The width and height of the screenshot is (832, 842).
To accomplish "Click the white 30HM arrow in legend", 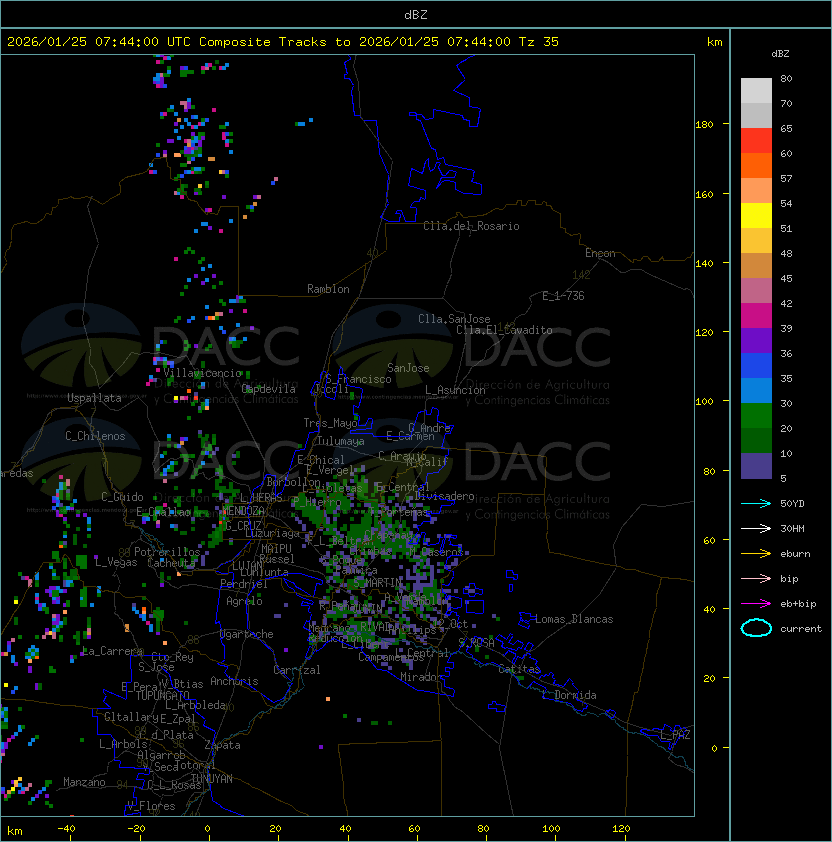I will click(x=756, y=528).
